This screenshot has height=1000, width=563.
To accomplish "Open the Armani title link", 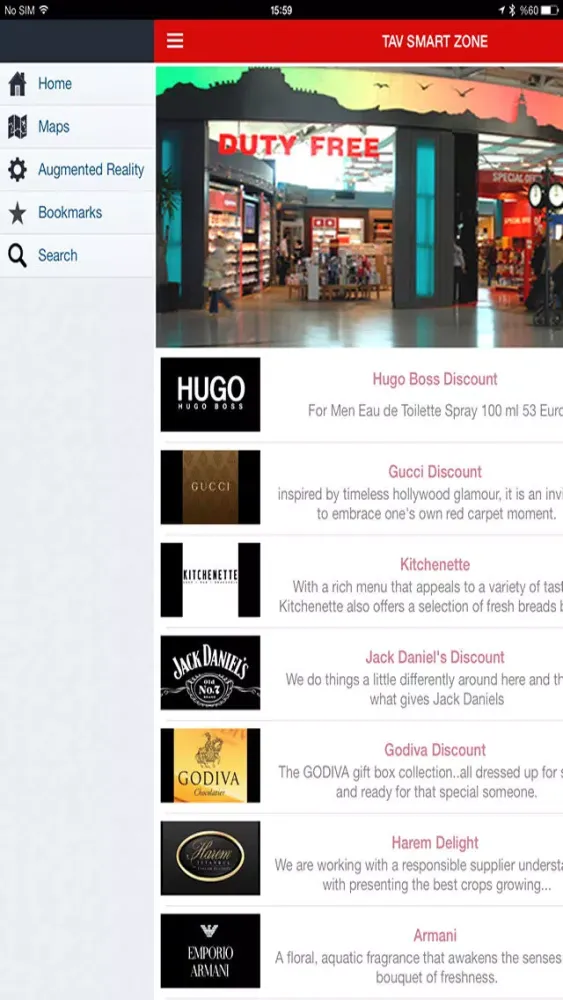I will click(435, 936).
